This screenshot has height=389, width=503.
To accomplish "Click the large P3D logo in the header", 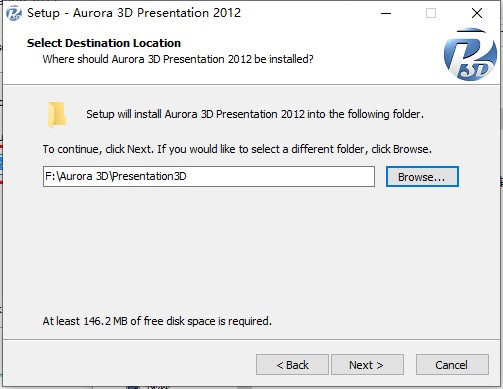I will (470, 54).
